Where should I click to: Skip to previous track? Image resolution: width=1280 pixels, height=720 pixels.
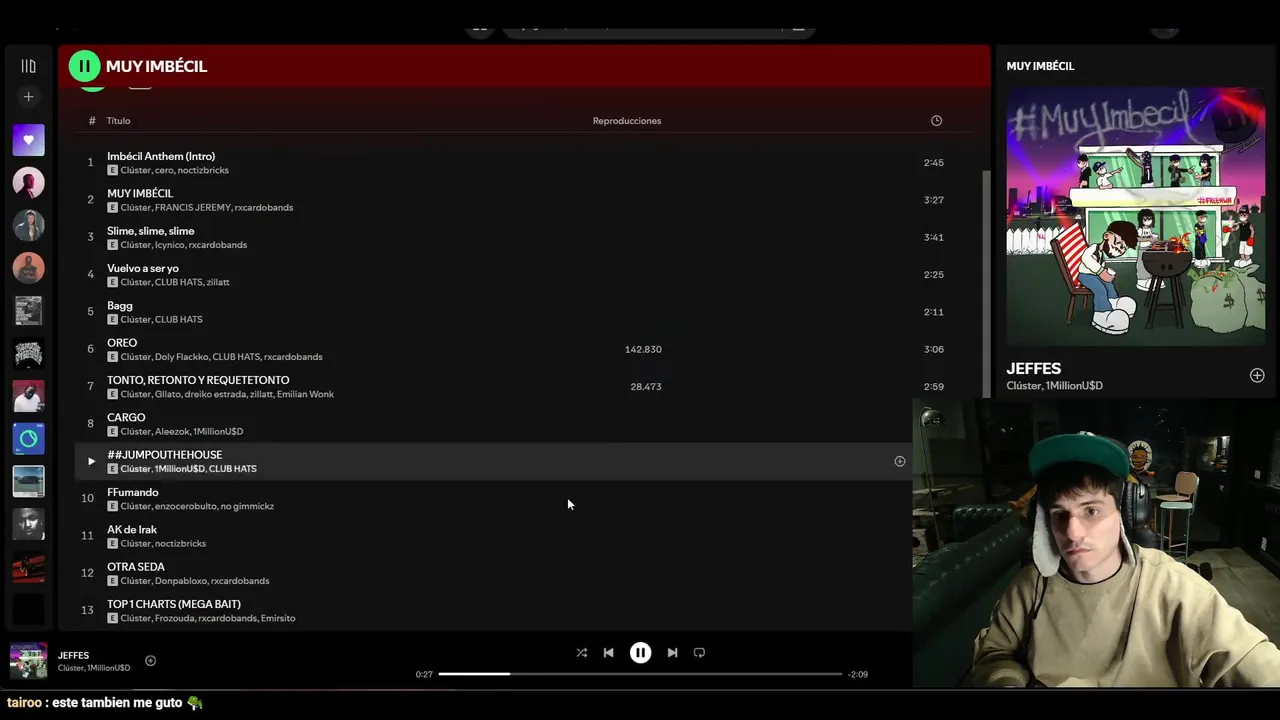[608, 652]
